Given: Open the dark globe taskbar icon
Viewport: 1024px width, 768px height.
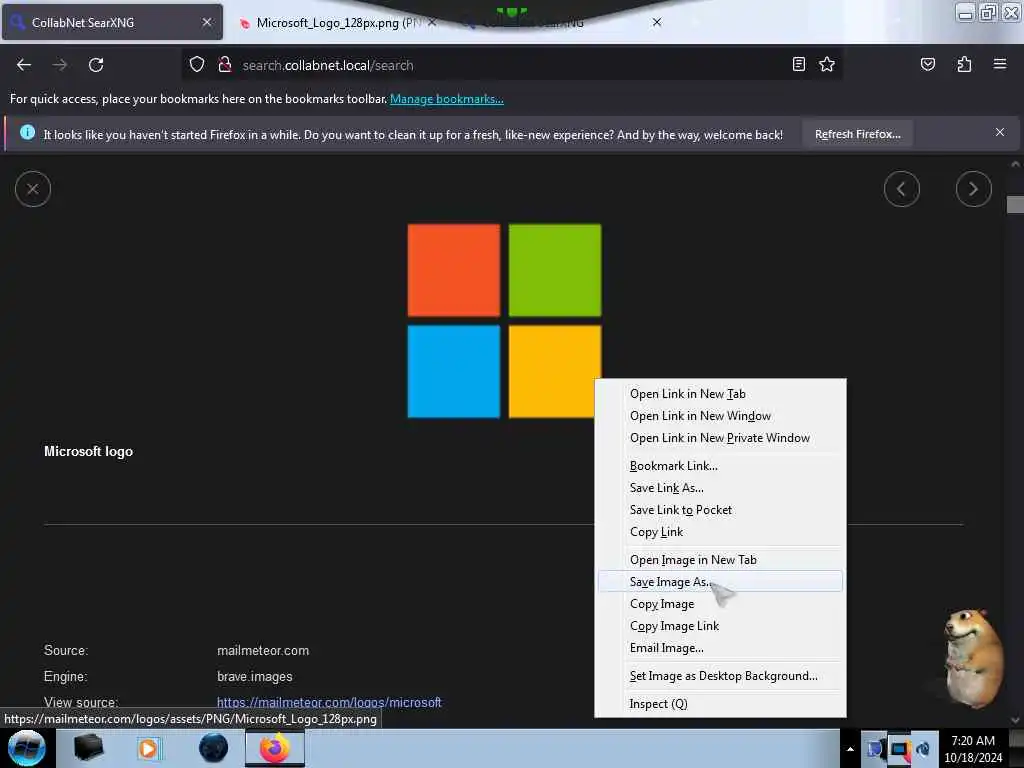Looking at the screenshot, I should pos(213,748).
